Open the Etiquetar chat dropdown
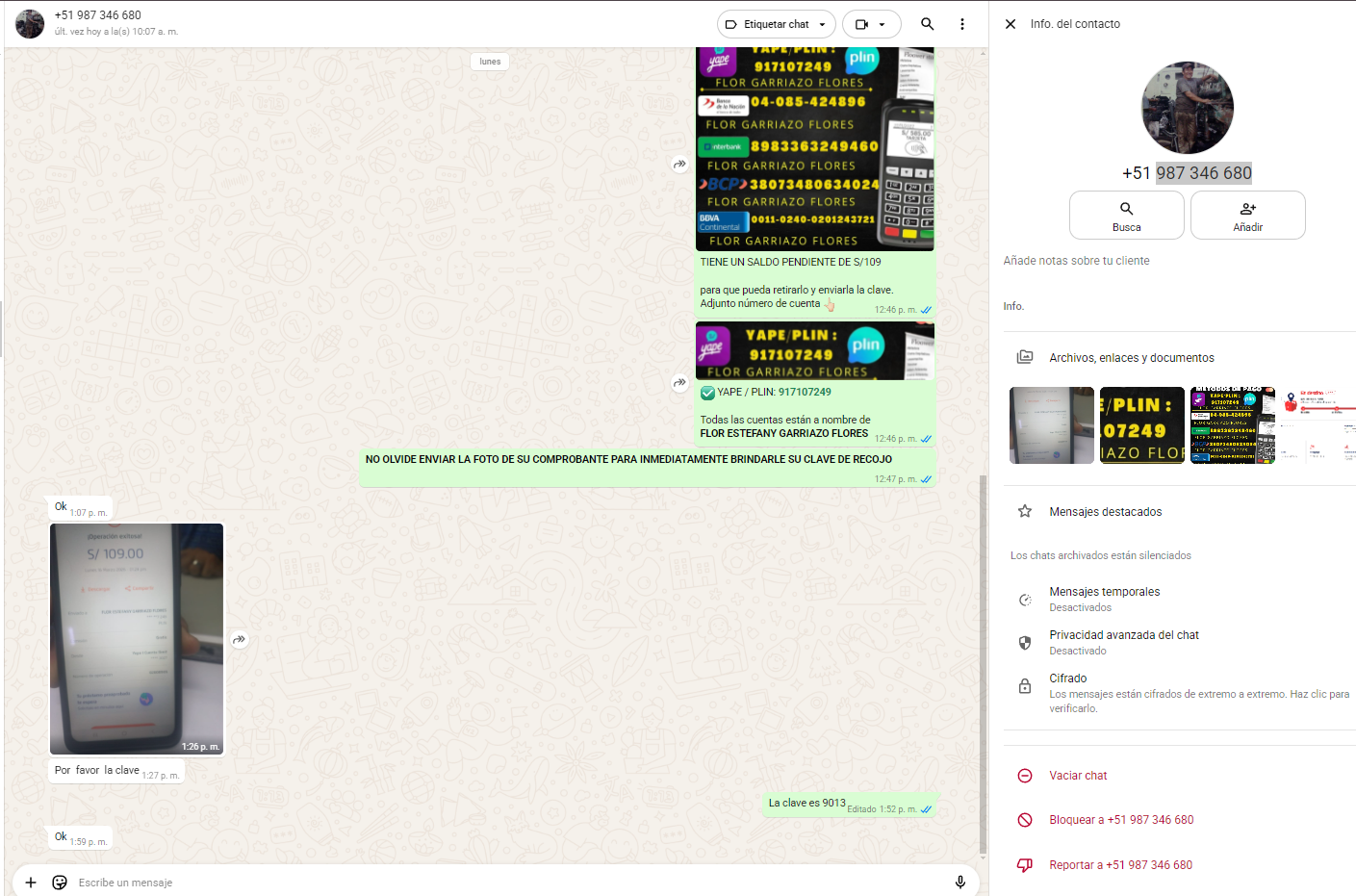This screenshot has height=896, width=1356. 776,24
